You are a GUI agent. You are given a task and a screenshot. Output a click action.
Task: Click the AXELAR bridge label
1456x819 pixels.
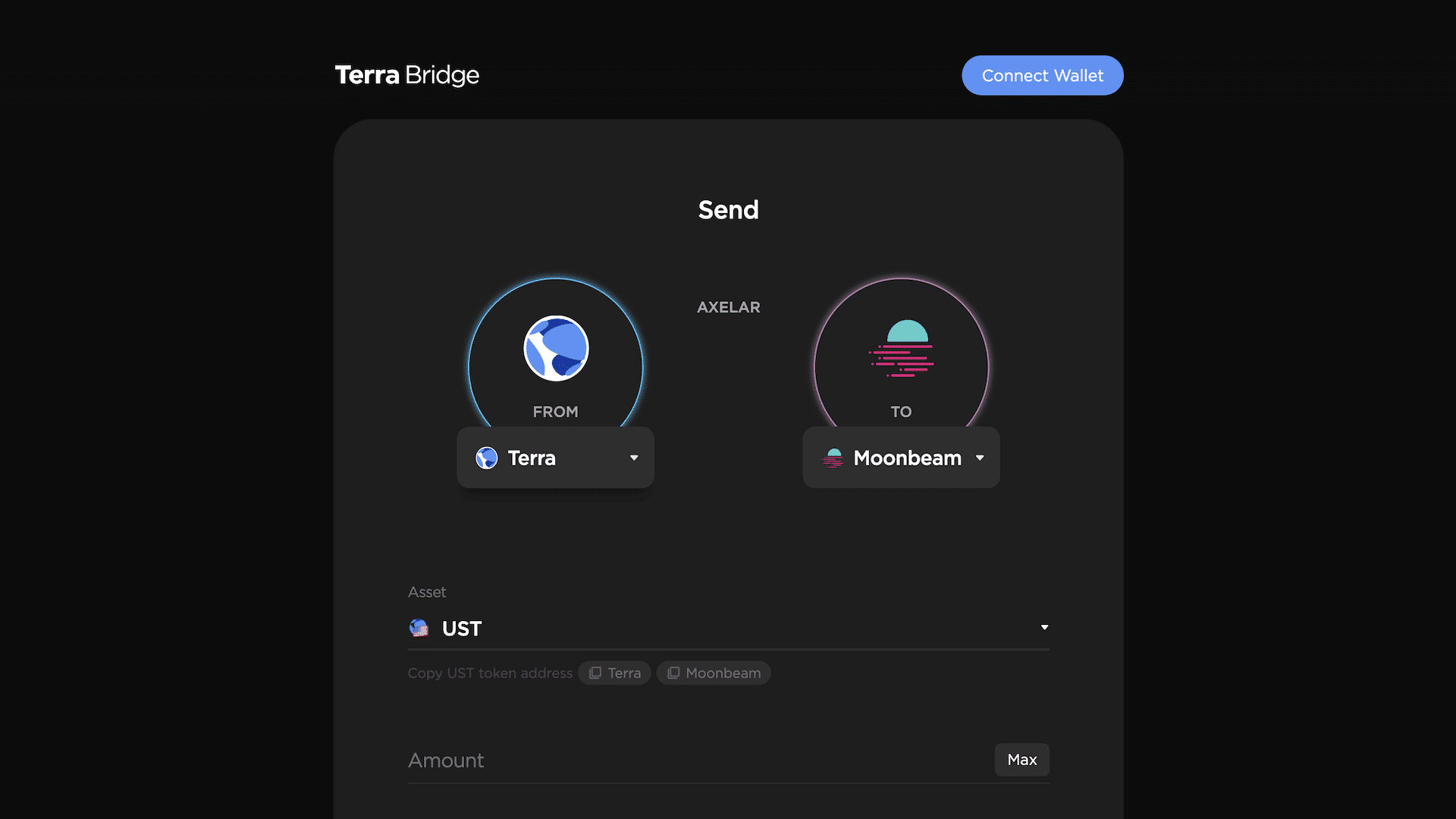coord(729,307)
